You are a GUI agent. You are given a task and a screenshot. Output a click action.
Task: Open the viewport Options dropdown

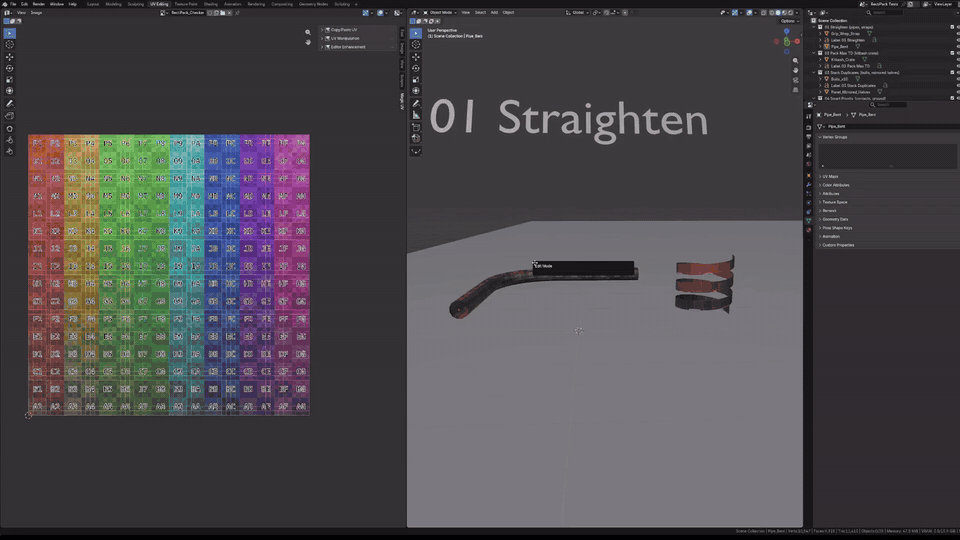click(789, 21)
